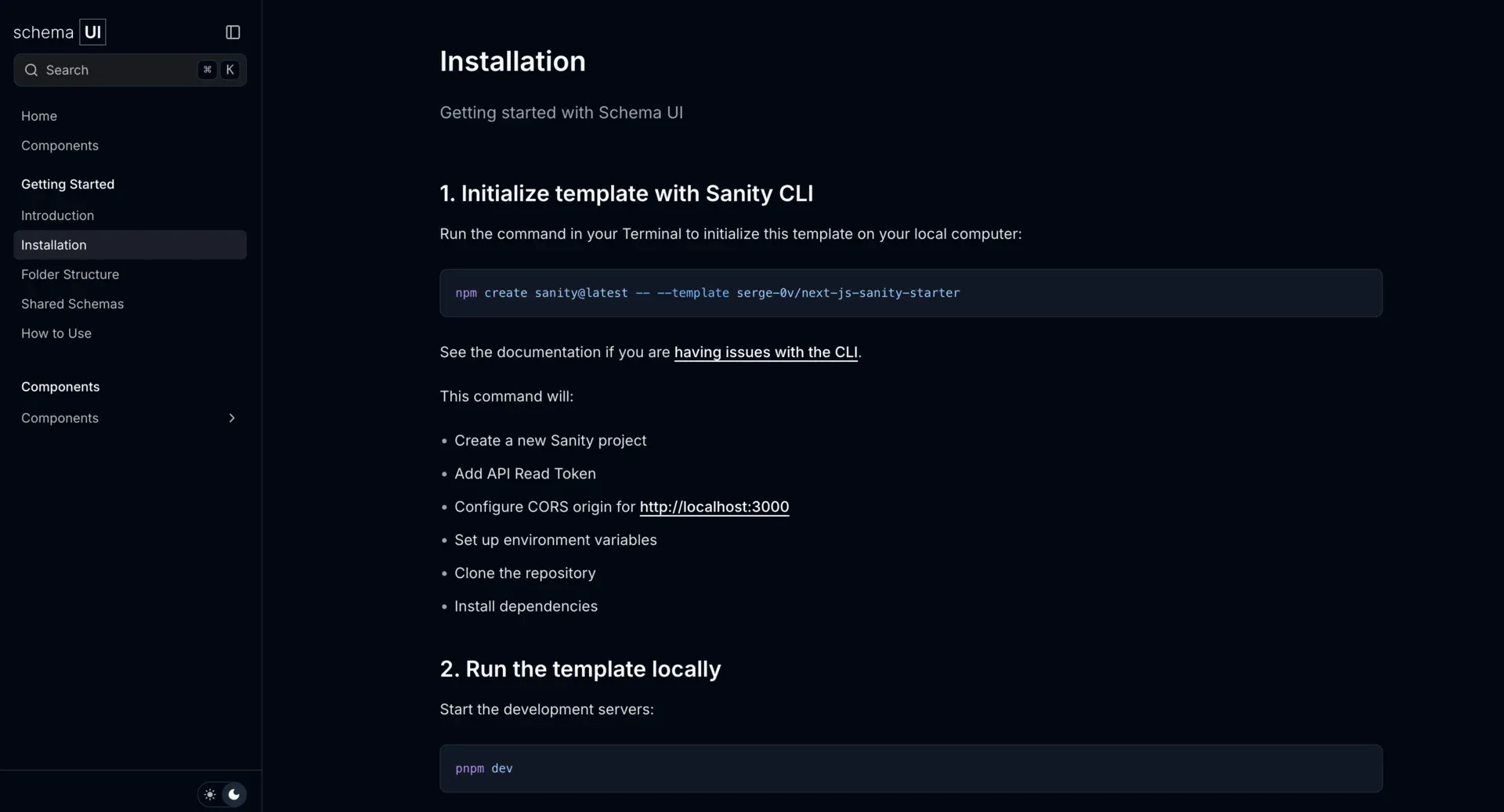Switch to dark mode moon icon
This screenshot has width=1504, height=812.
pos(234,795)
